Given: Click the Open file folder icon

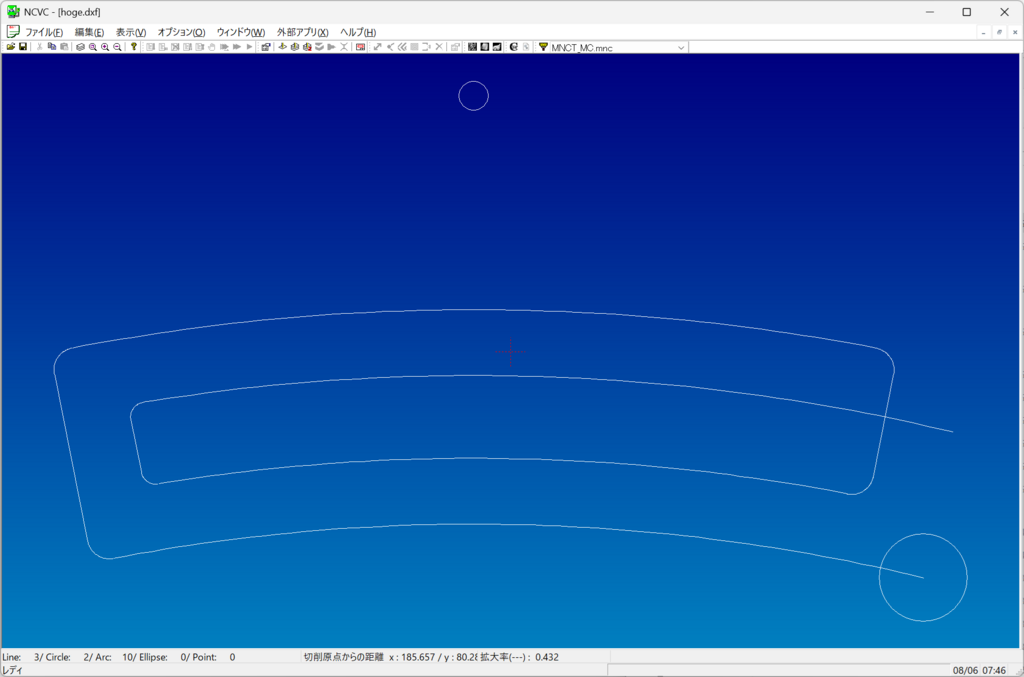Looking at the screenshot, I should (11, 47).
